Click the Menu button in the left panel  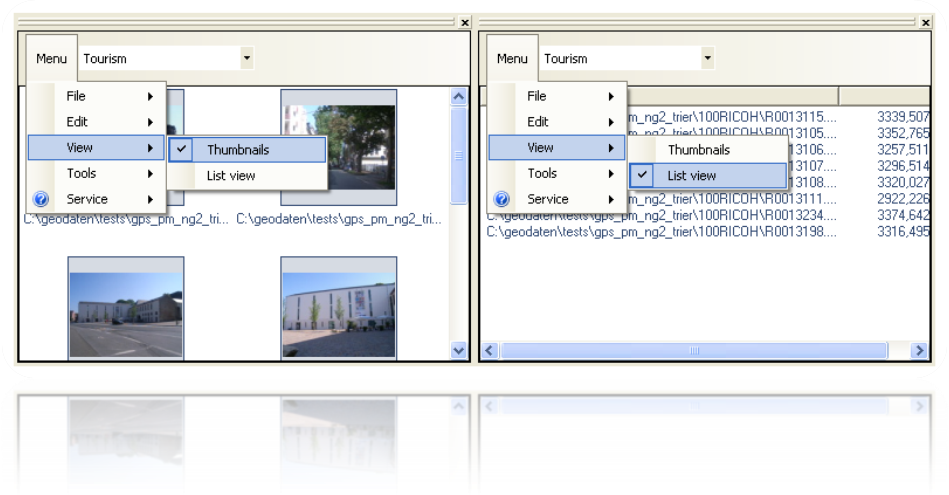click(51, 59)
